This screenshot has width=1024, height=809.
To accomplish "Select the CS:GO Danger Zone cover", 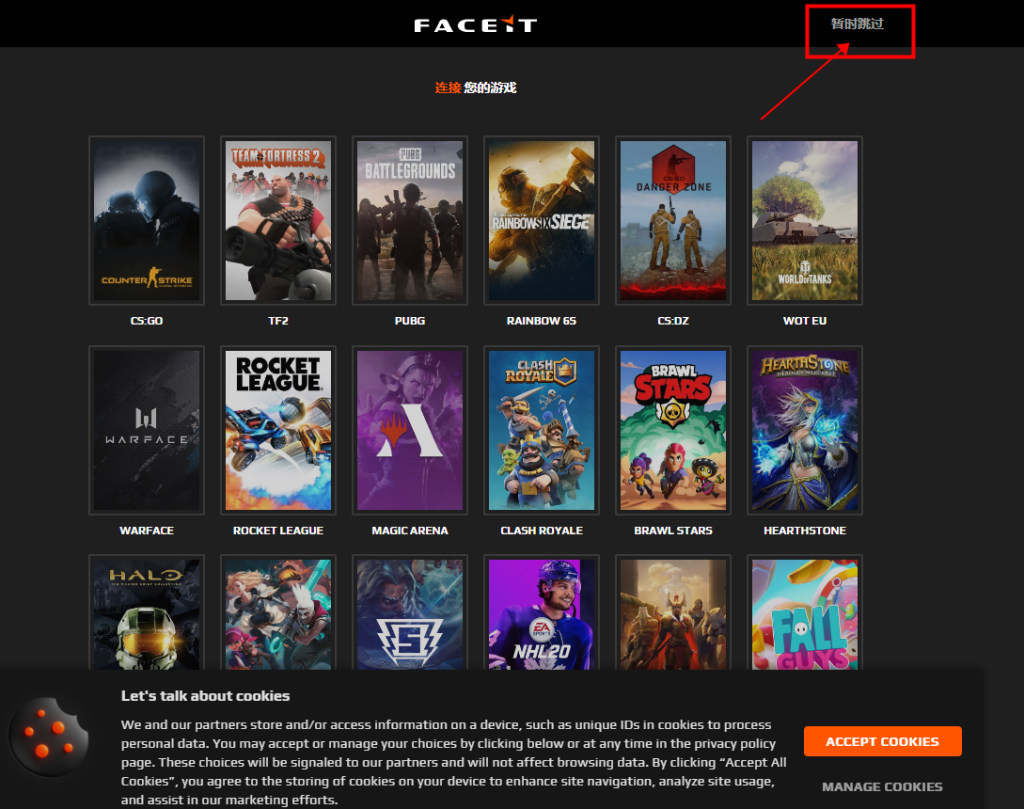I will (673, 220).
